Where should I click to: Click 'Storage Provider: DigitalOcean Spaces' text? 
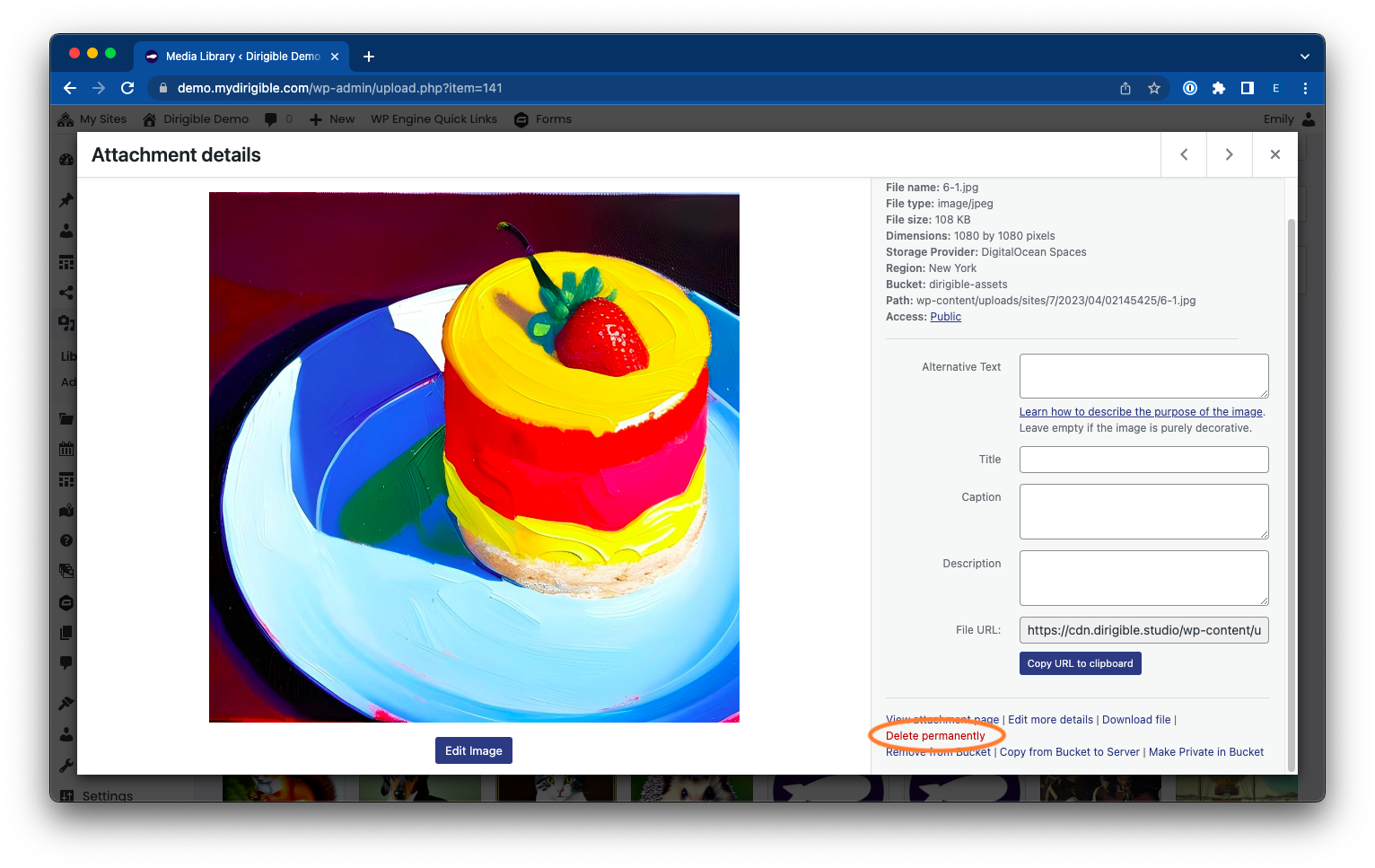(986, 252)
